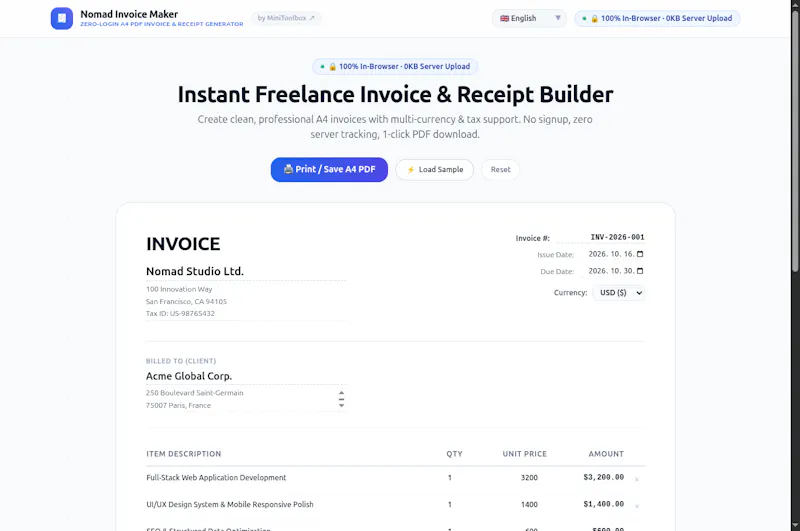This screenshot has width=800, height=531.
Task: Click the client address field down arrow
Action: 341,405
